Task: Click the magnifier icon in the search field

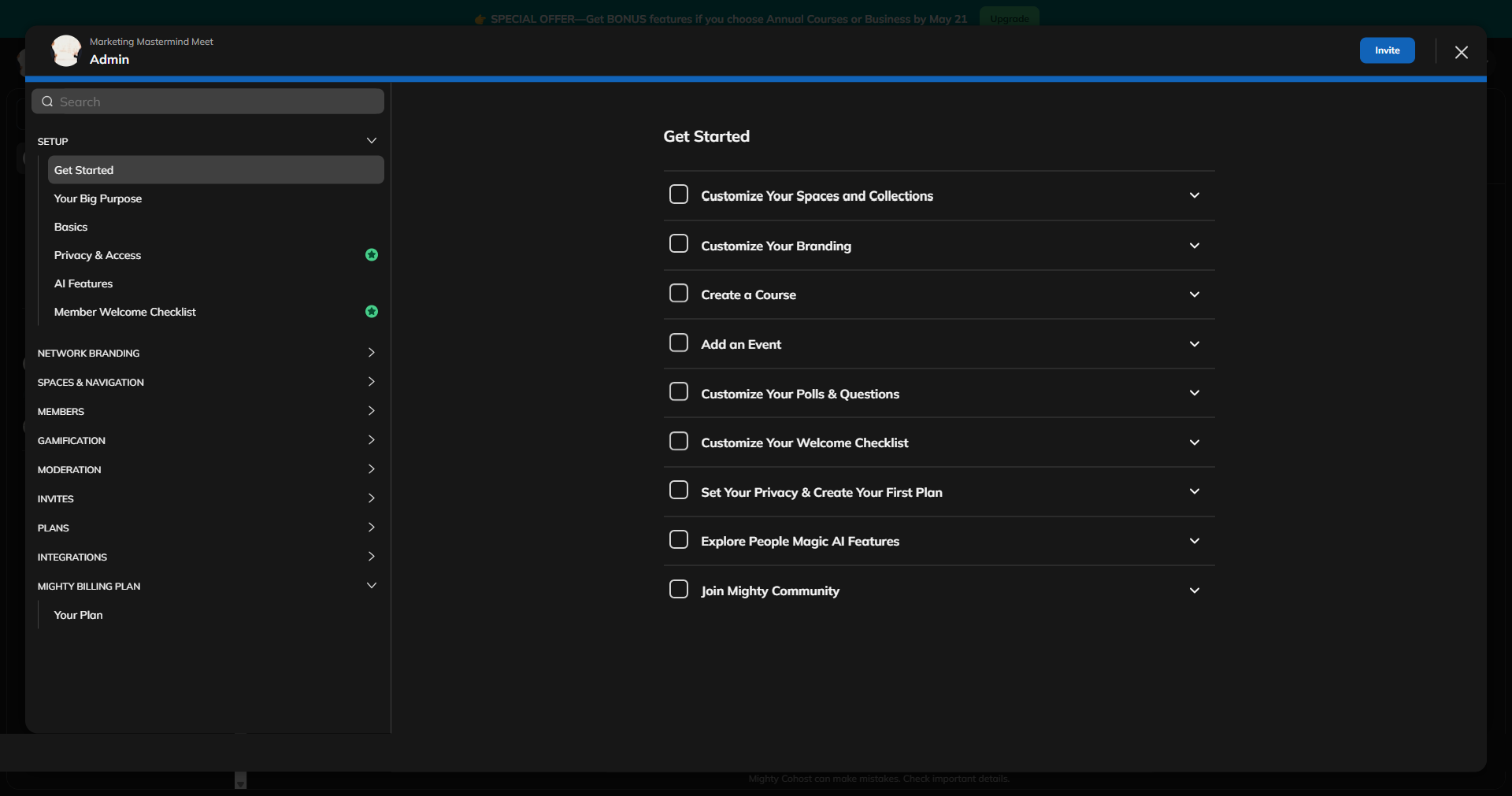Action: [47, 102]
